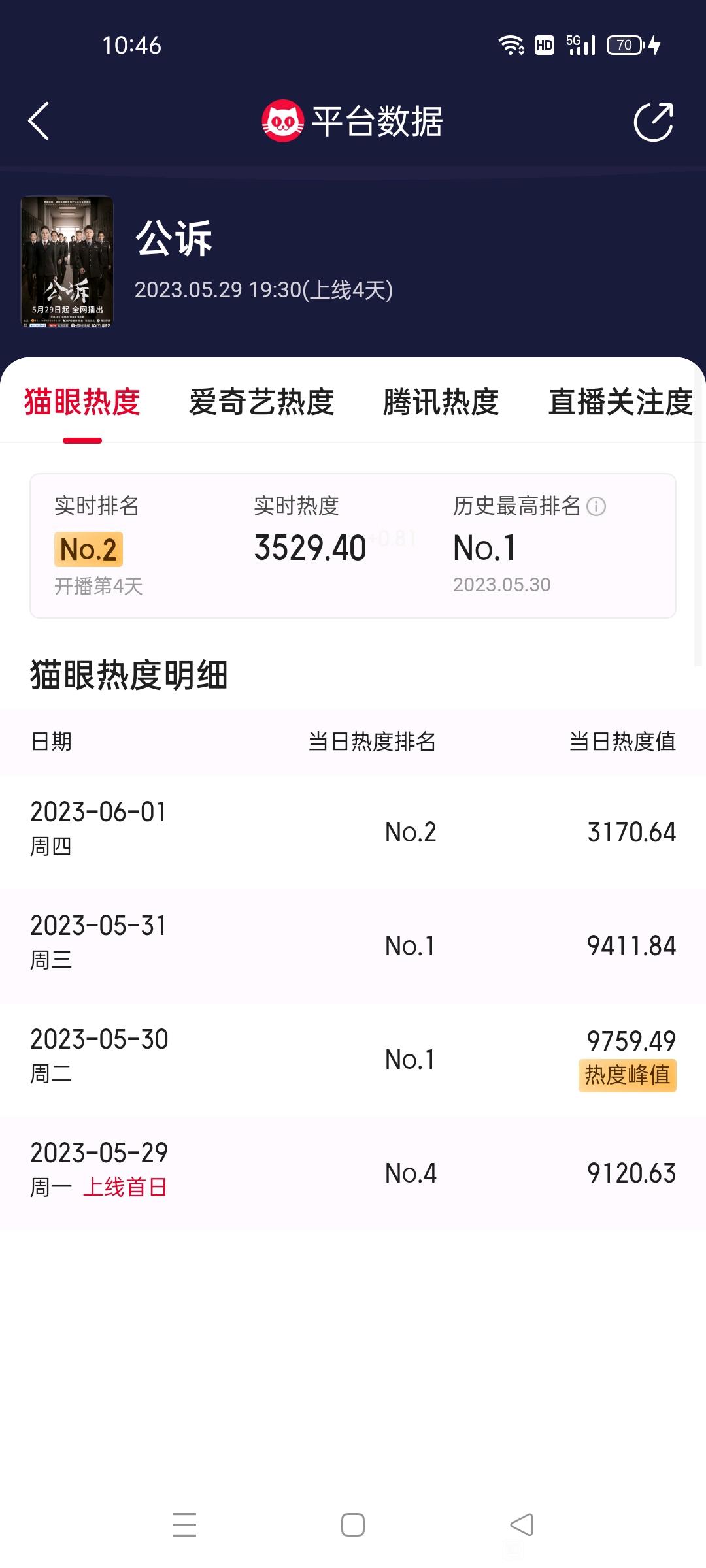Switch to 爱奇艺热度 tab
The image size is (706, 1568).
click(x=261, y=402)
